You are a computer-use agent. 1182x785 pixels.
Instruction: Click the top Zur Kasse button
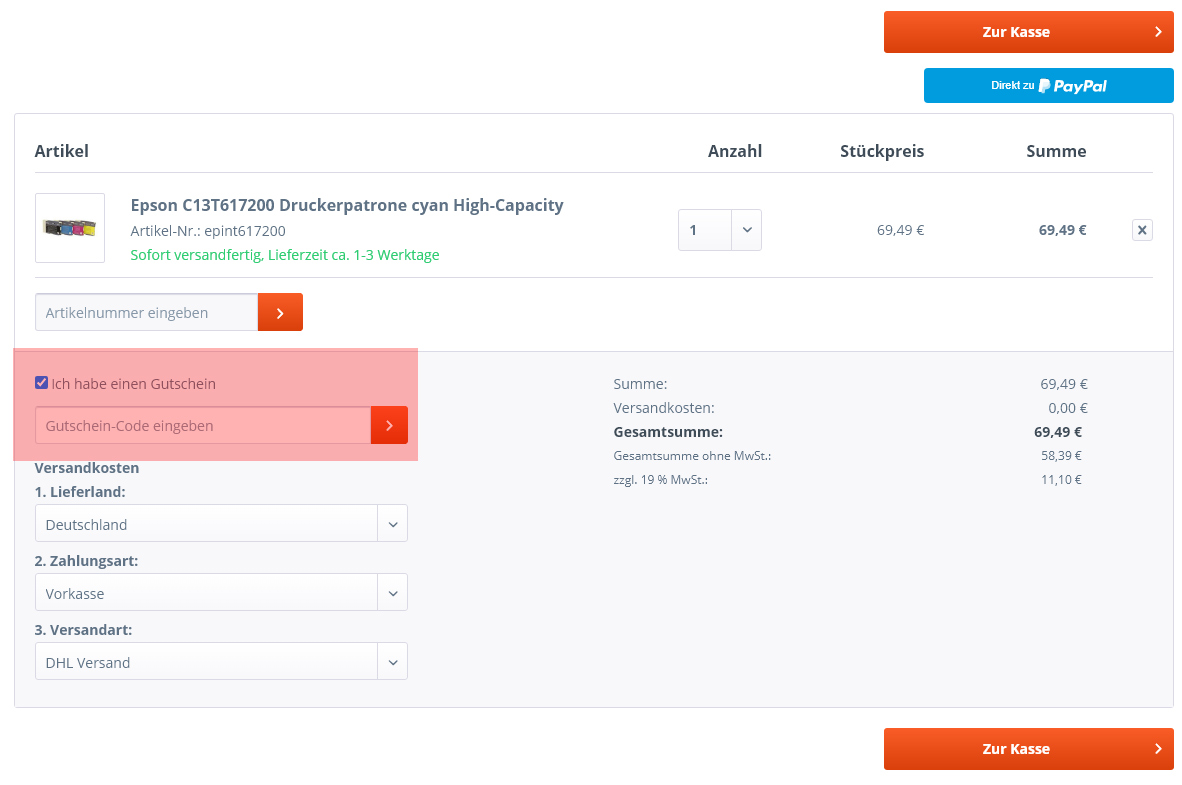(1028, 32)
